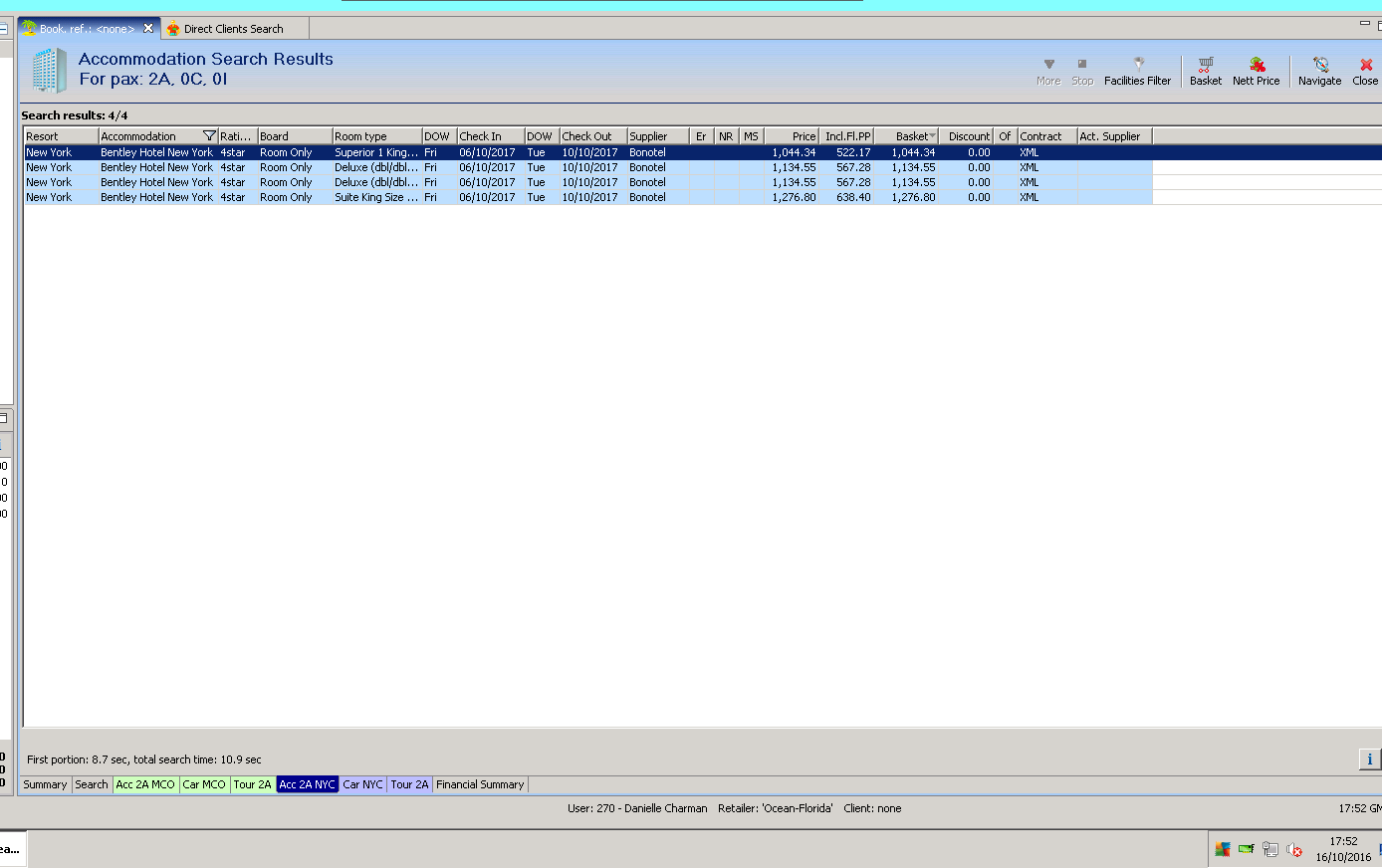Screen dimensions: 1382x868
Task: Go to the Summary tab
Action: click(x=45, y=784)
